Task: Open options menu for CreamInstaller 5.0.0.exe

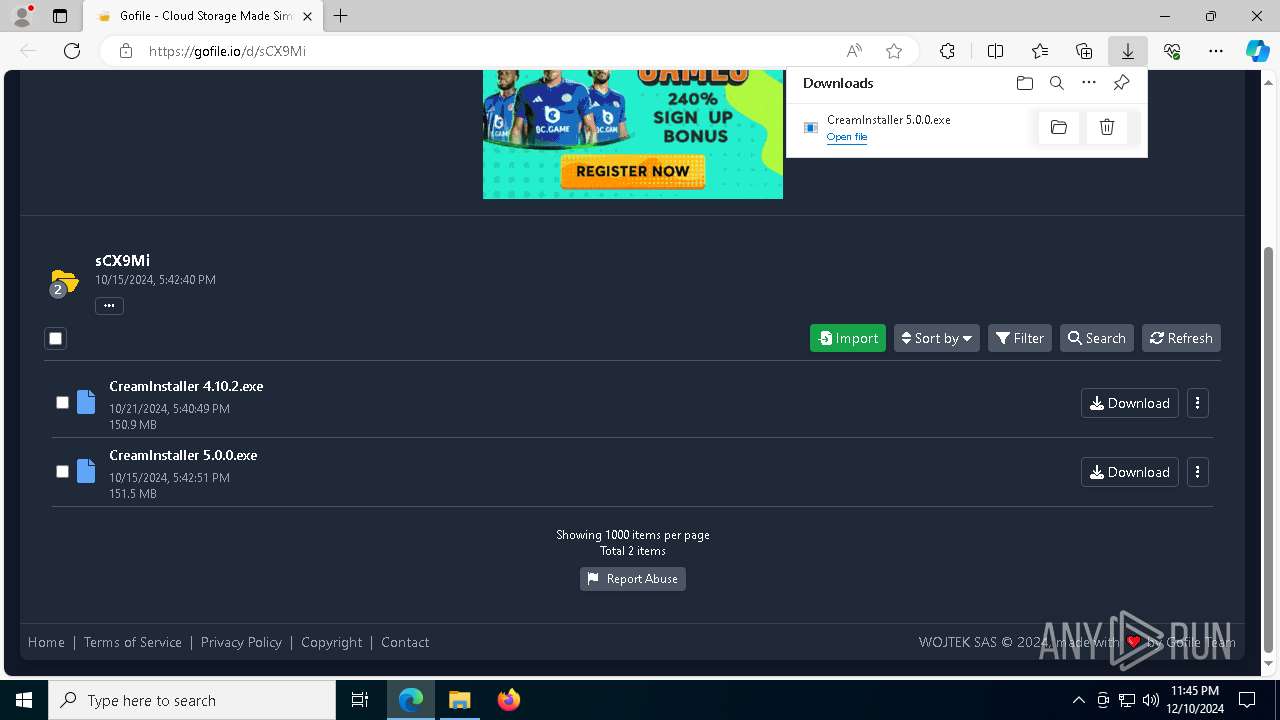Action: 1198,472
